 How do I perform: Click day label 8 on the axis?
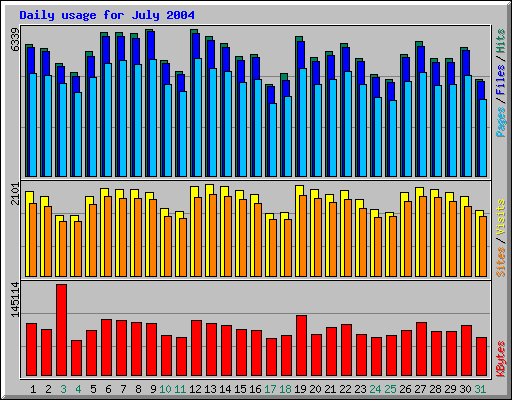point(138,389)
